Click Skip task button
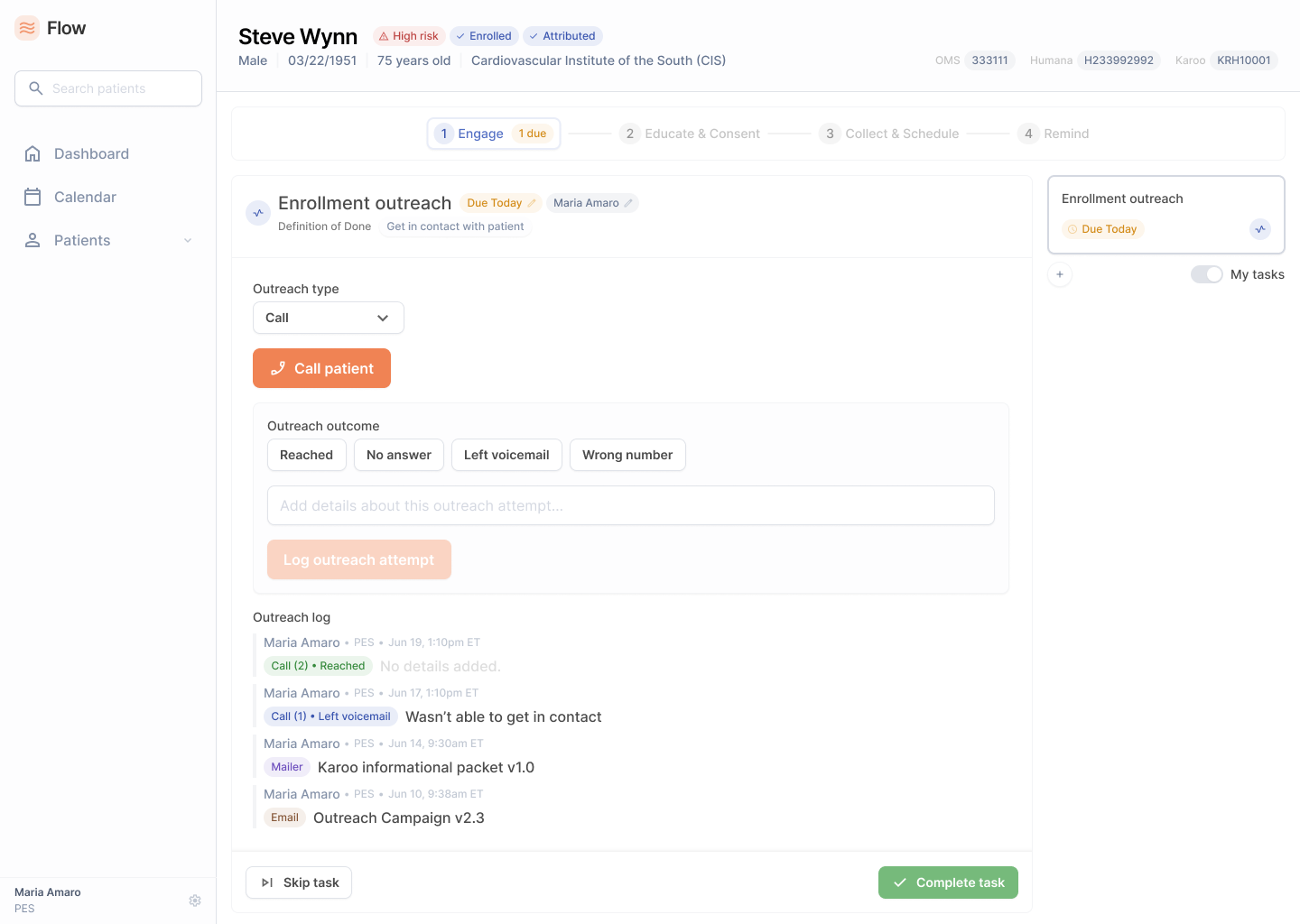Screen dimensions: 1300x924 299,882
